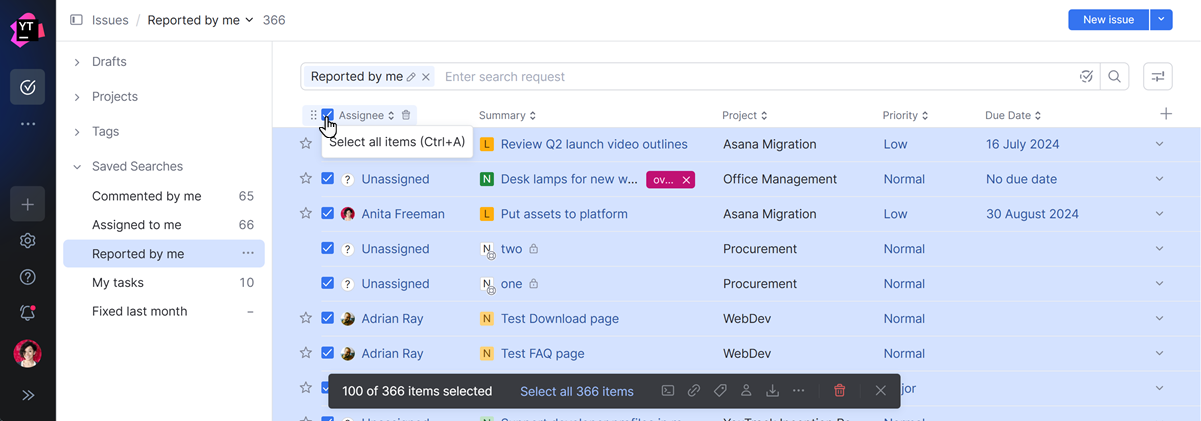Open notifications bell in left sidebar
Viewport: 1201px width, 421px height.
(28, 313)
